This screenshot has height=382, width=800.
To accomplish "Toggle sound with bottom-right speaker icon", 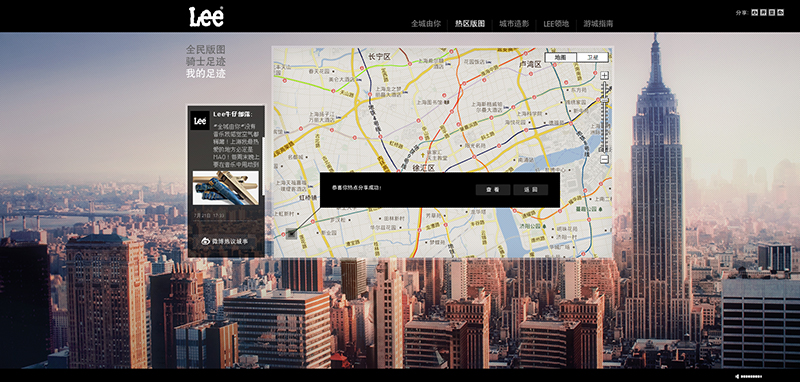I will click(737, 377).
